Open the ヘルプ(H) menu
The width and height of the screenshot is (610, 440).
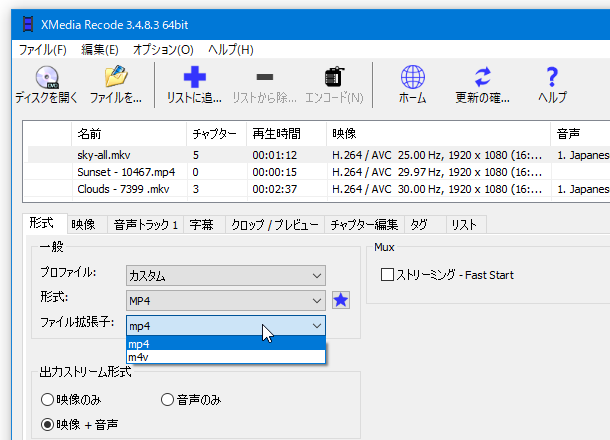(231, 50)
